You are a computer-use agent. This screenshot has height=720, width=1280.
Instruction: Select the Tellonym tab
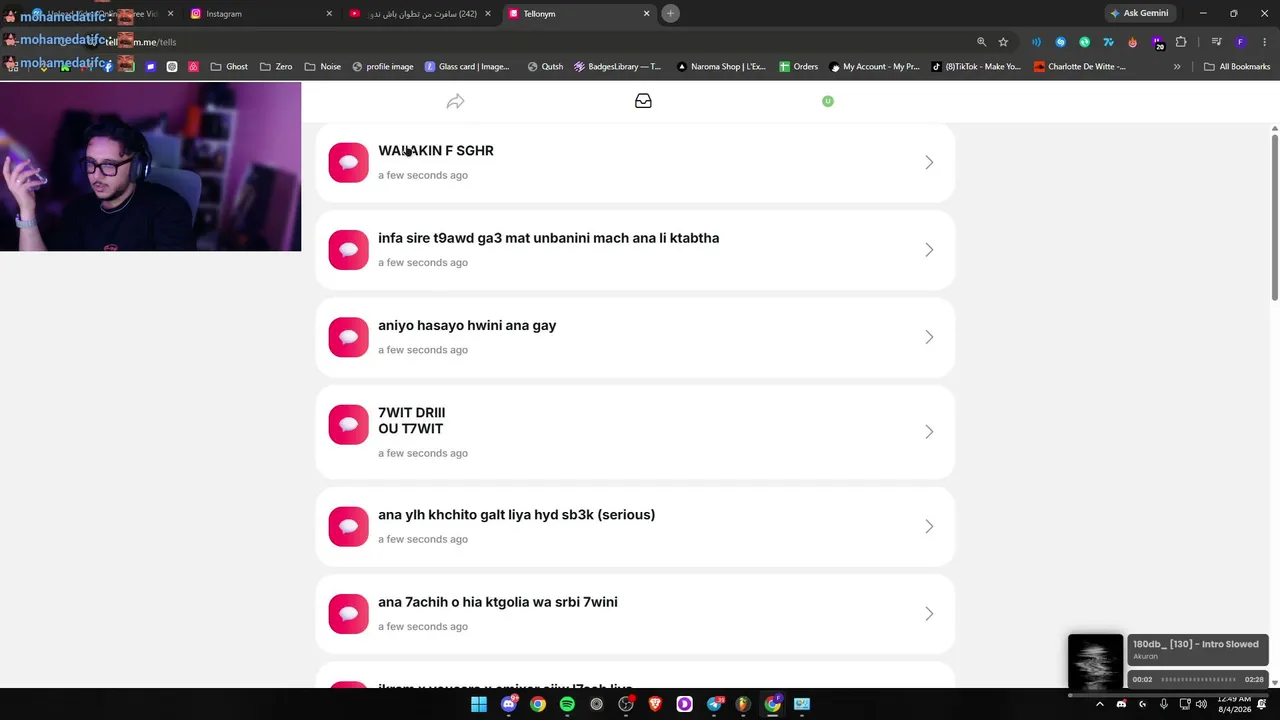click(x=580, y=14)
